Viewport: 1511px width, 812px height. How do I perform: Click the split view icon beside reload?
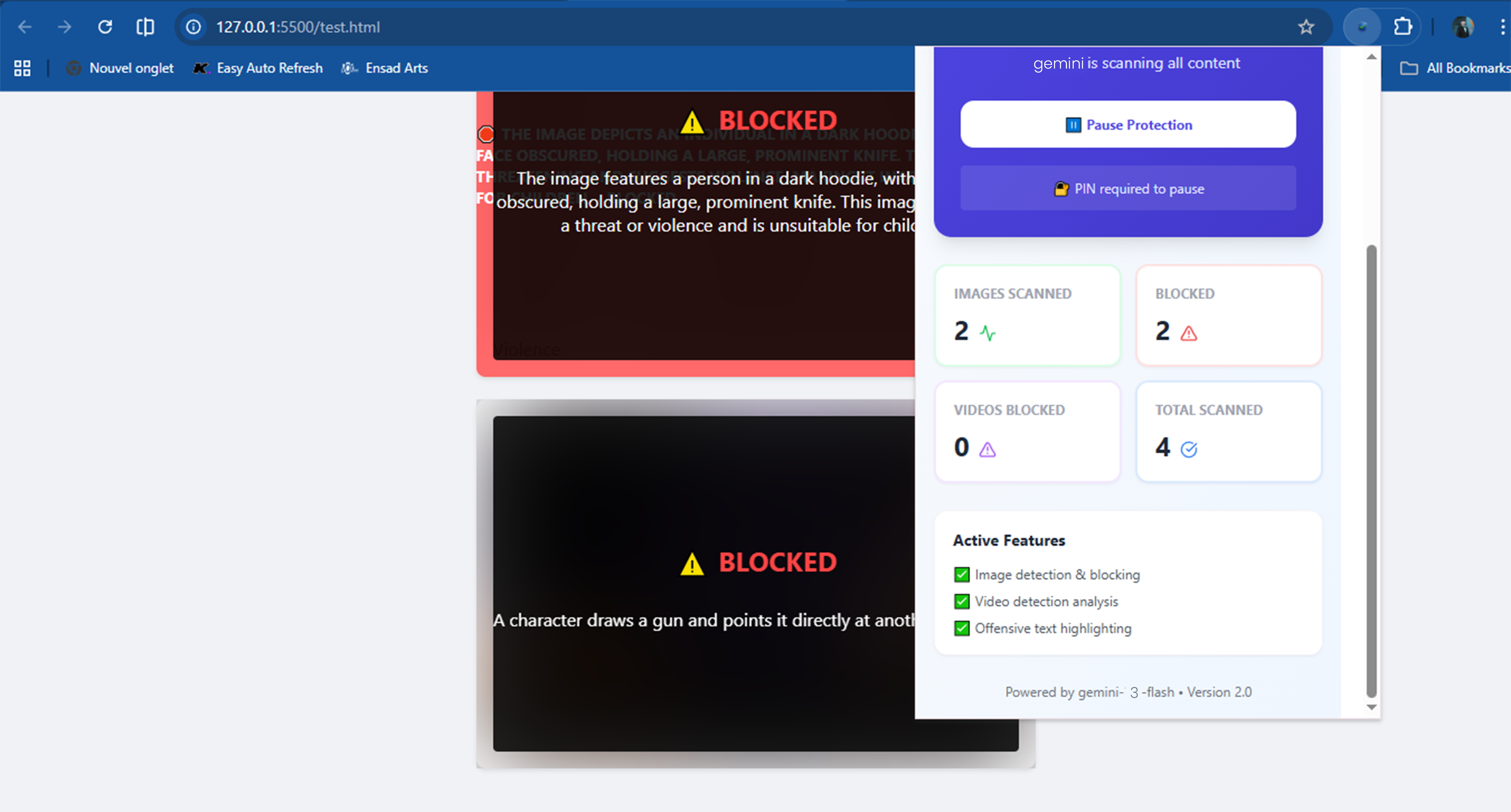click(x=145, y=27)
